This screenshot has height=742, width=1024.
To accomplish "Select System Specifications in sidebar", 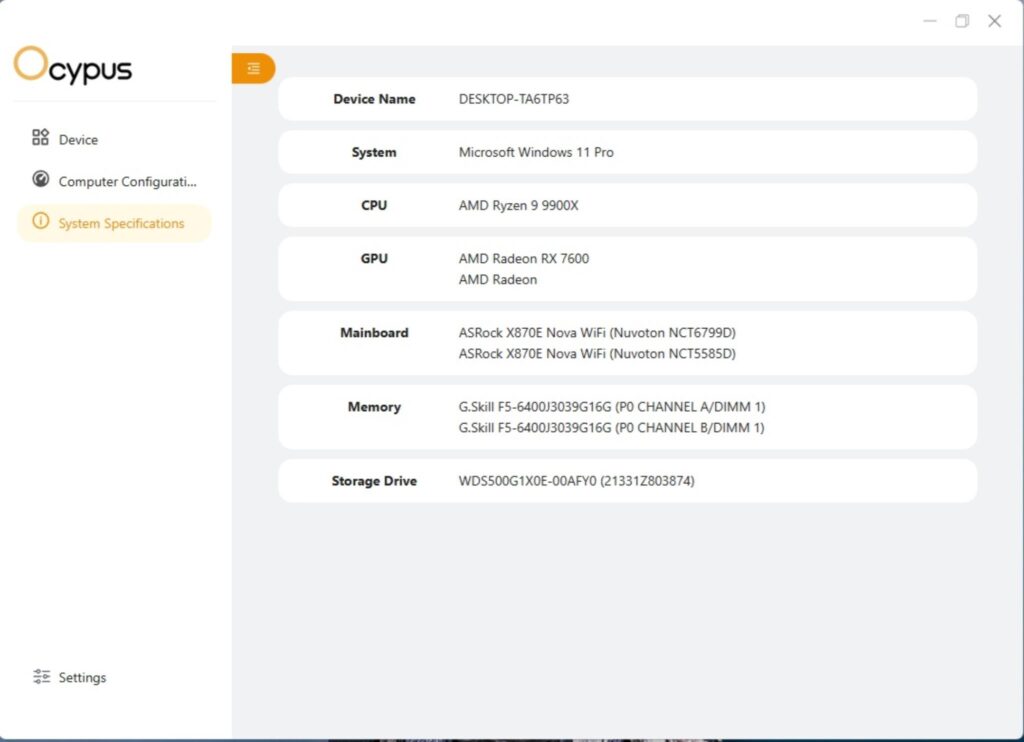I will click(x=114, y=223).
